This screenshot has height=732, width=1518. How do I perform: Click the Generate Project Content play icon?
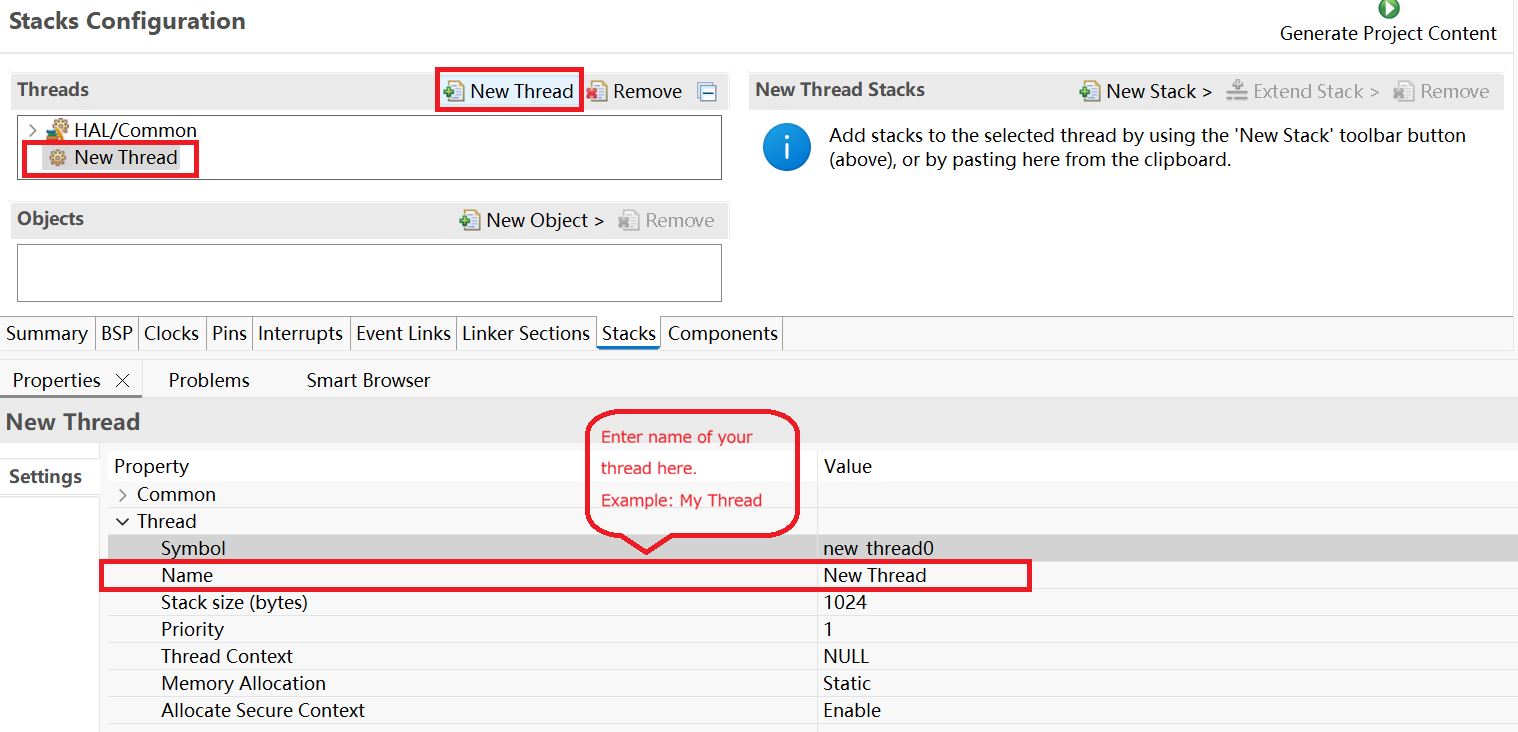coord(1388,9)
